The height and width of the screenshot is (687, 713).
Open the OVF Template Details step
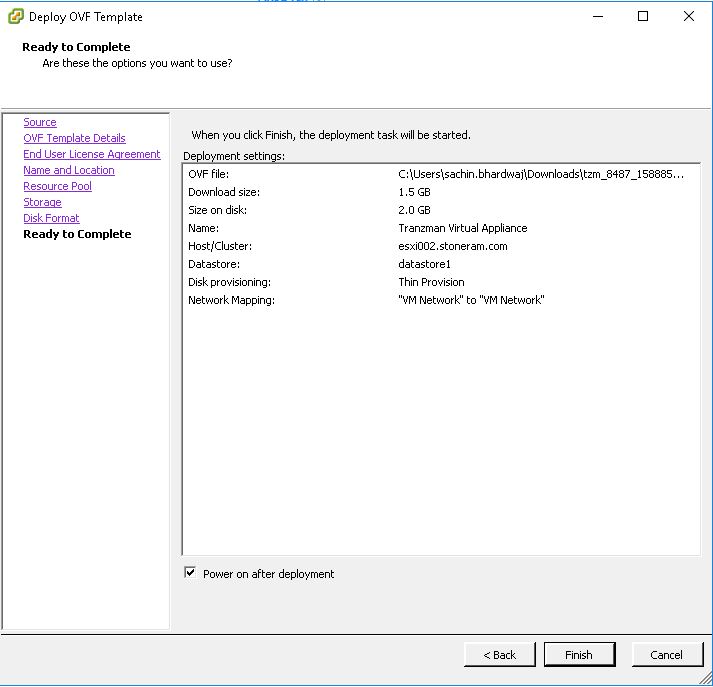[x=74, y=138]
